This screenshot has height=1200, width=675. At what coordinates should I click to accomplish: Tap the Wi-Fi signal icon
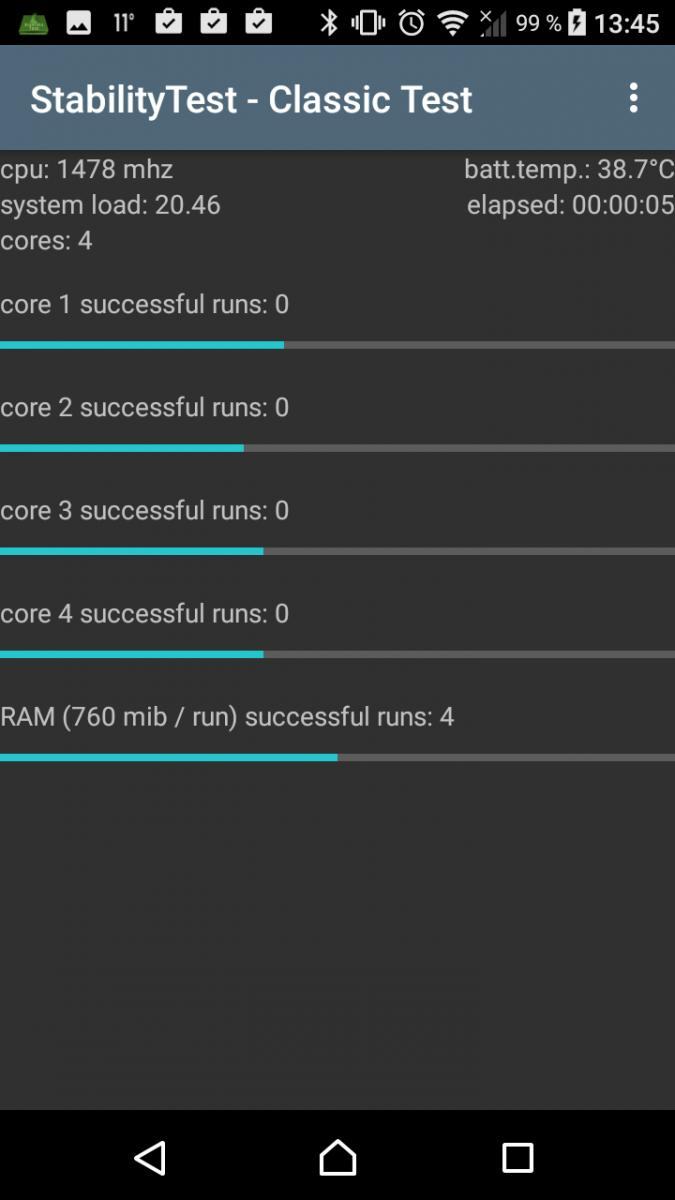(x=453, y=23)
